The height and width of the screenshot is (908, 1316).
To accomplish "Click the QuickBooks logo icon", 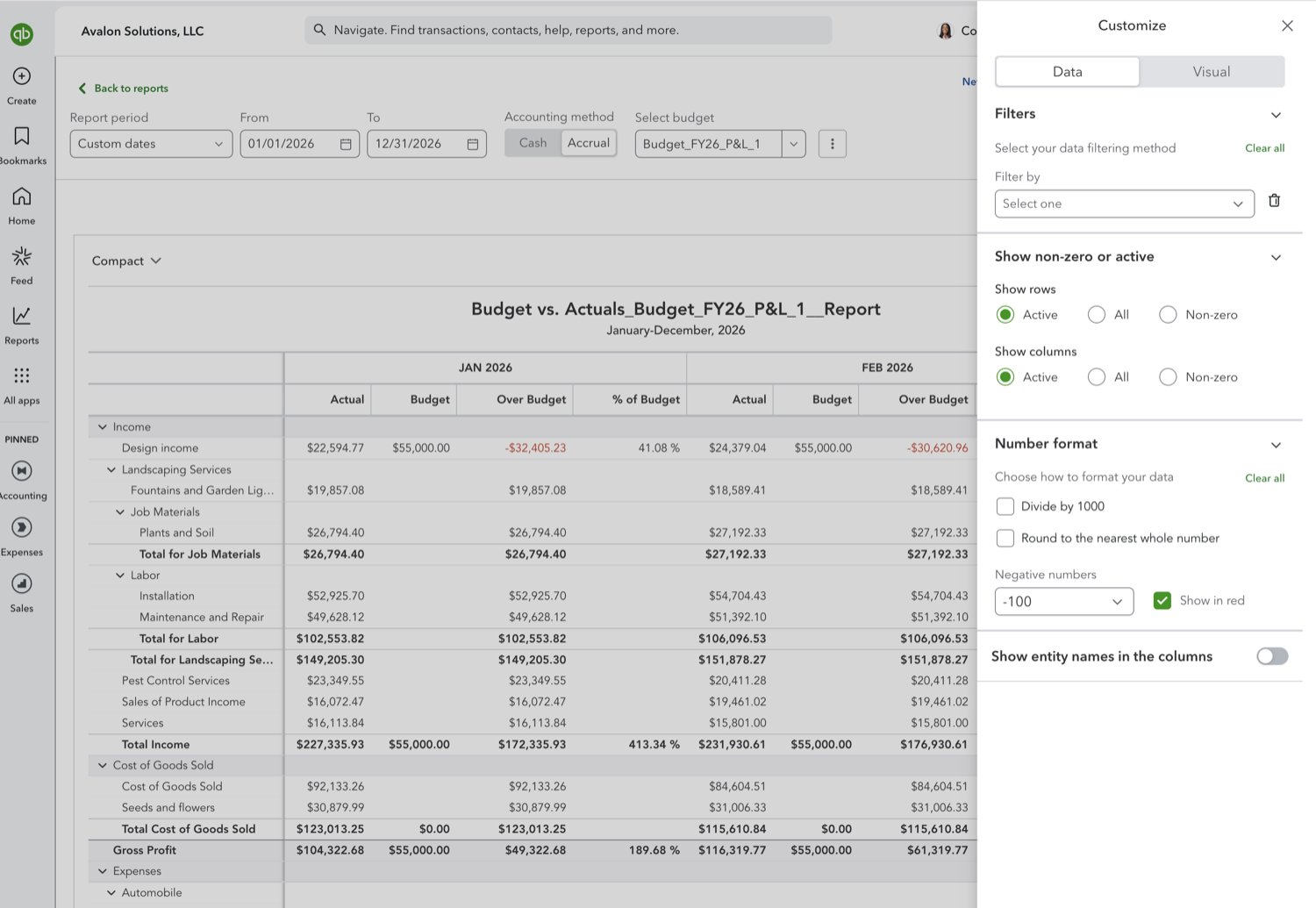I will tap(22, 34).
